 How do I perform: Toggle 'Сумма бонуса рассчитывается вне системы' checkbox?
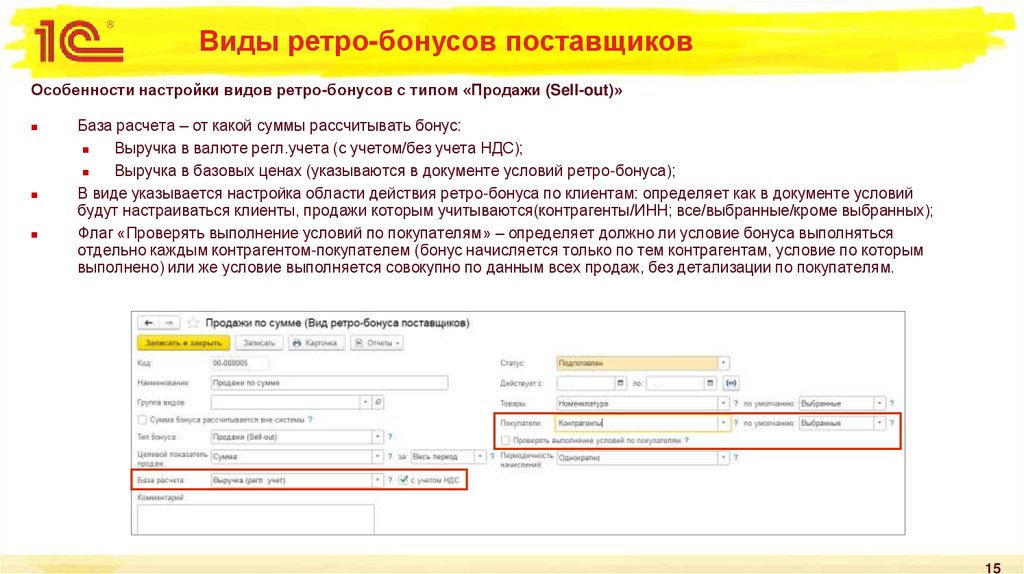[142, 419]
